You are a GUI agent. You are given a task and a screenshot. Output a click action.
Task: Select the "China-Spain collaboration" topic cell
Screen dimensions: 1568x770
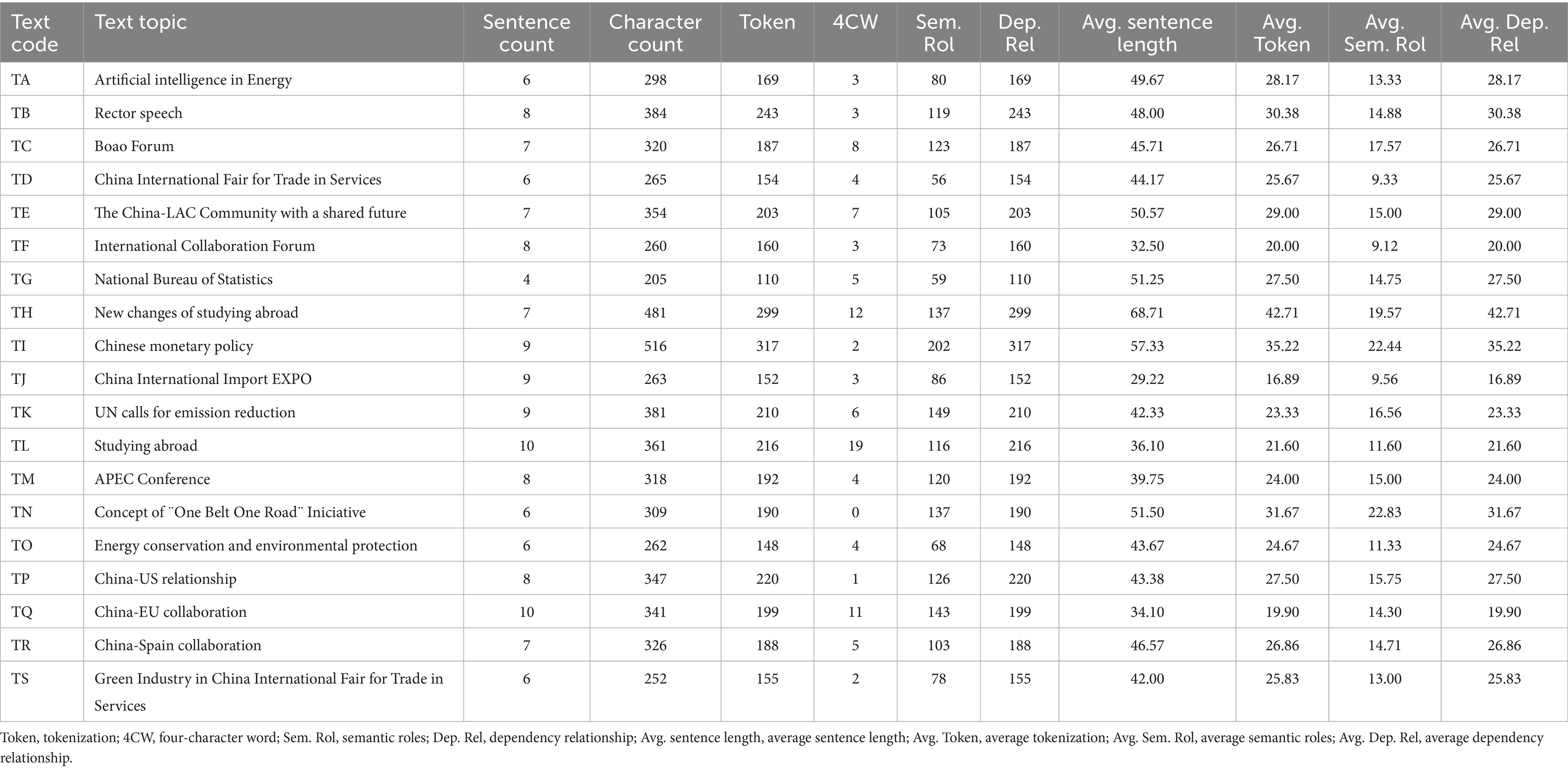(x=178, y=645)
